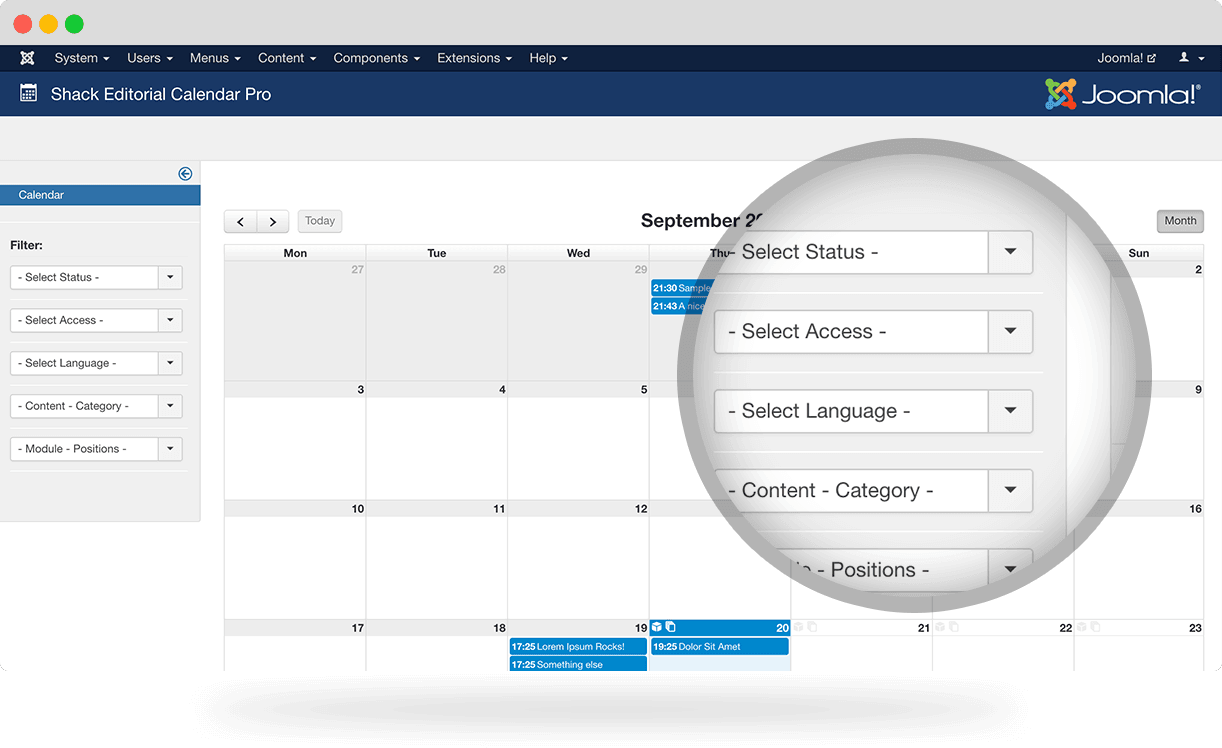This screenshot has width=1222, height=748.
Task: Click the Joomla! site link in the top bar
Action: pos(1127,58)
